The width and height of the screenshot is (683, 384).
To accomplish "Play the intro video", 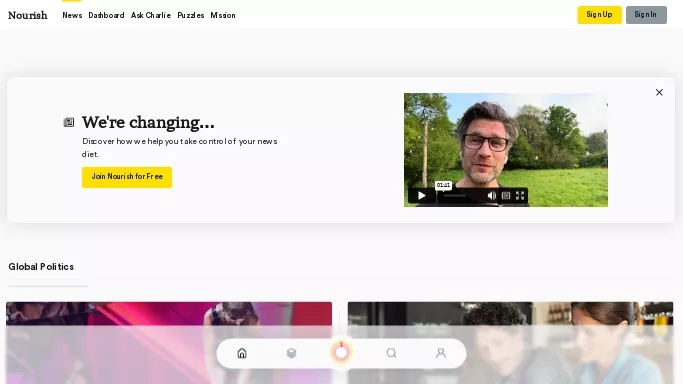I will 421,195.
